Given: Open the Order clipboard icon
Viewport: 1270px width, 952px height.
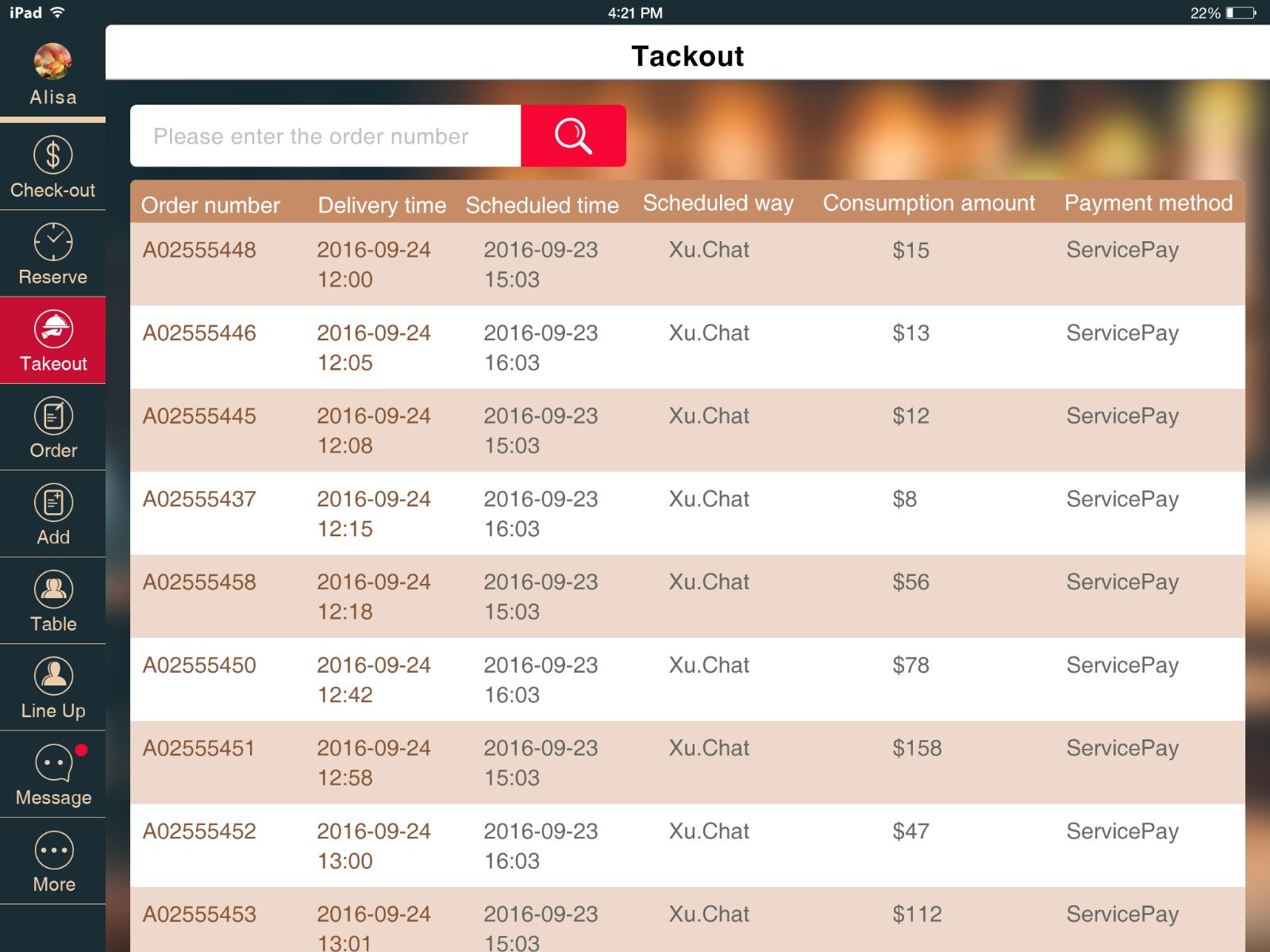Looking at the screenshot, I should click(x=52, y=416).
